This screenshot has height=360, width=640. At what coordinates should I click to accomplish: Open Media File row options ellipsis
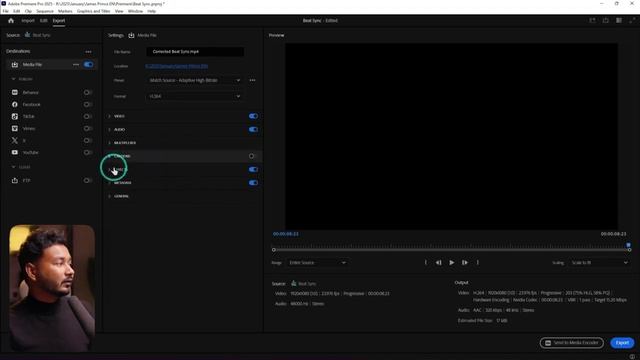76,64
